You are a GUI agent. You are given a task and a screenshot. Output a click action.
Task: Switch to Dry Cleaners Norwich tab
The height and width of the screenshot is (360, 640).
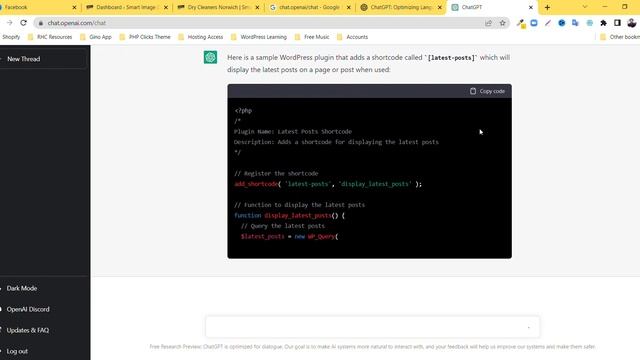point(219,7)
